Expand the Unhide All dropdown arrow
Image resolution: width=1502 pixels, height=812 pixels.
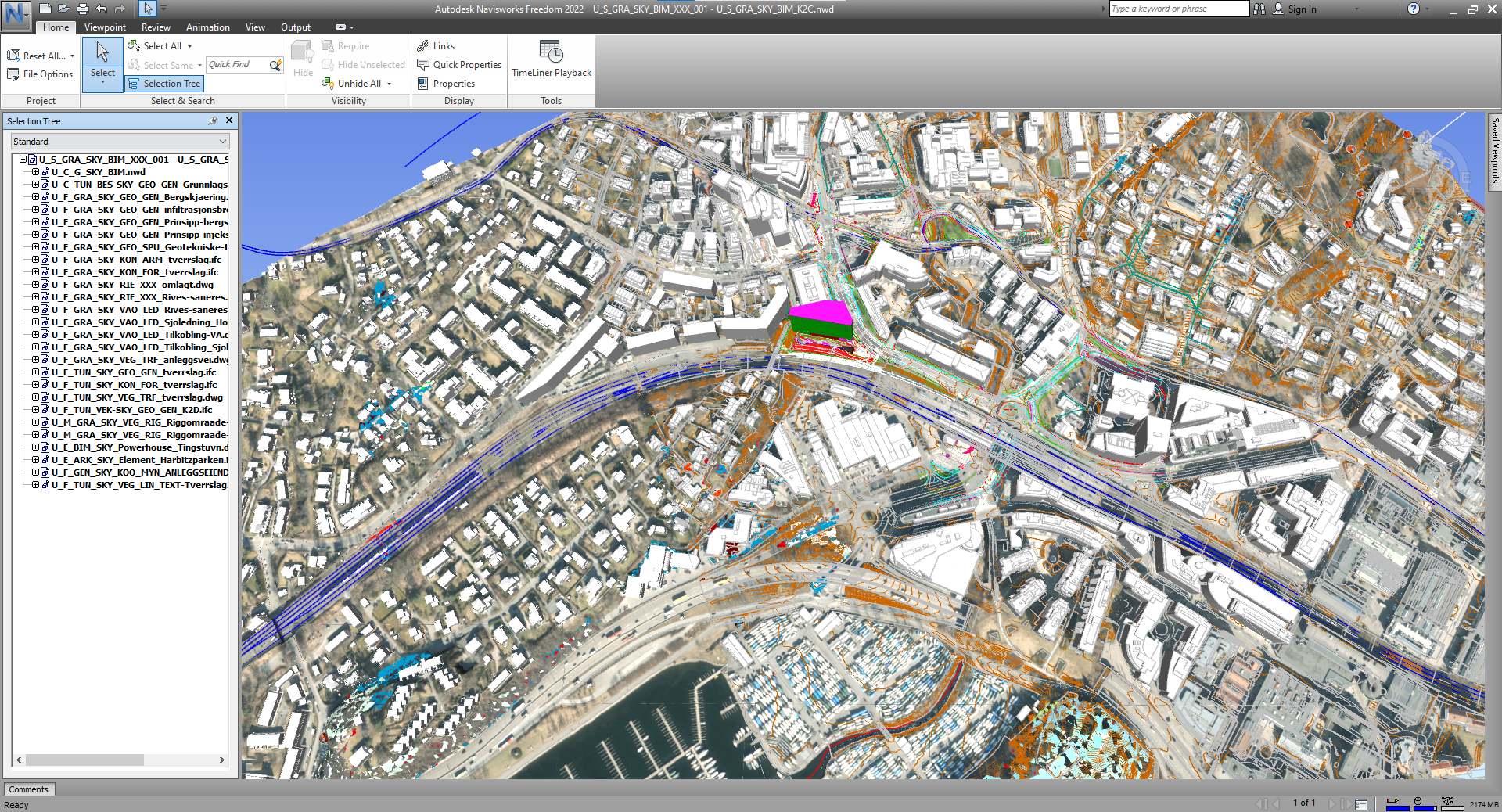pos(389,84)
